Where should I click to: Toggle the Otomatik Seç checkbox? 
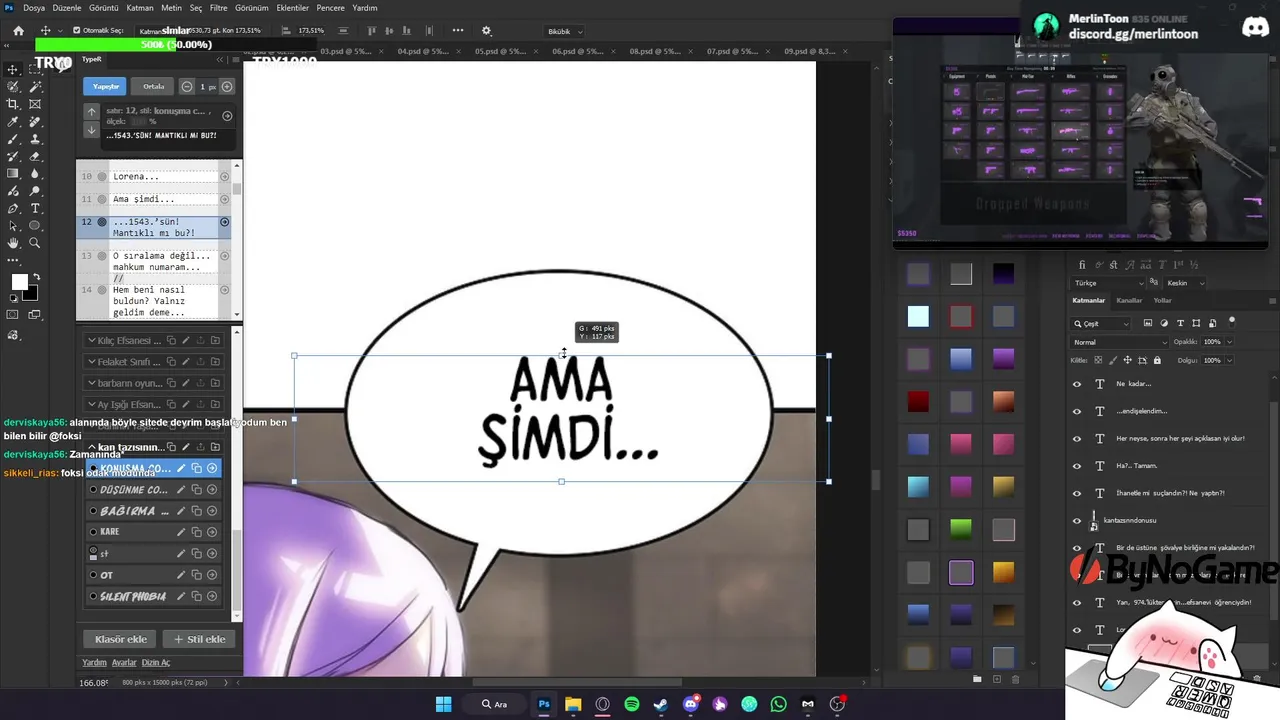76,31
